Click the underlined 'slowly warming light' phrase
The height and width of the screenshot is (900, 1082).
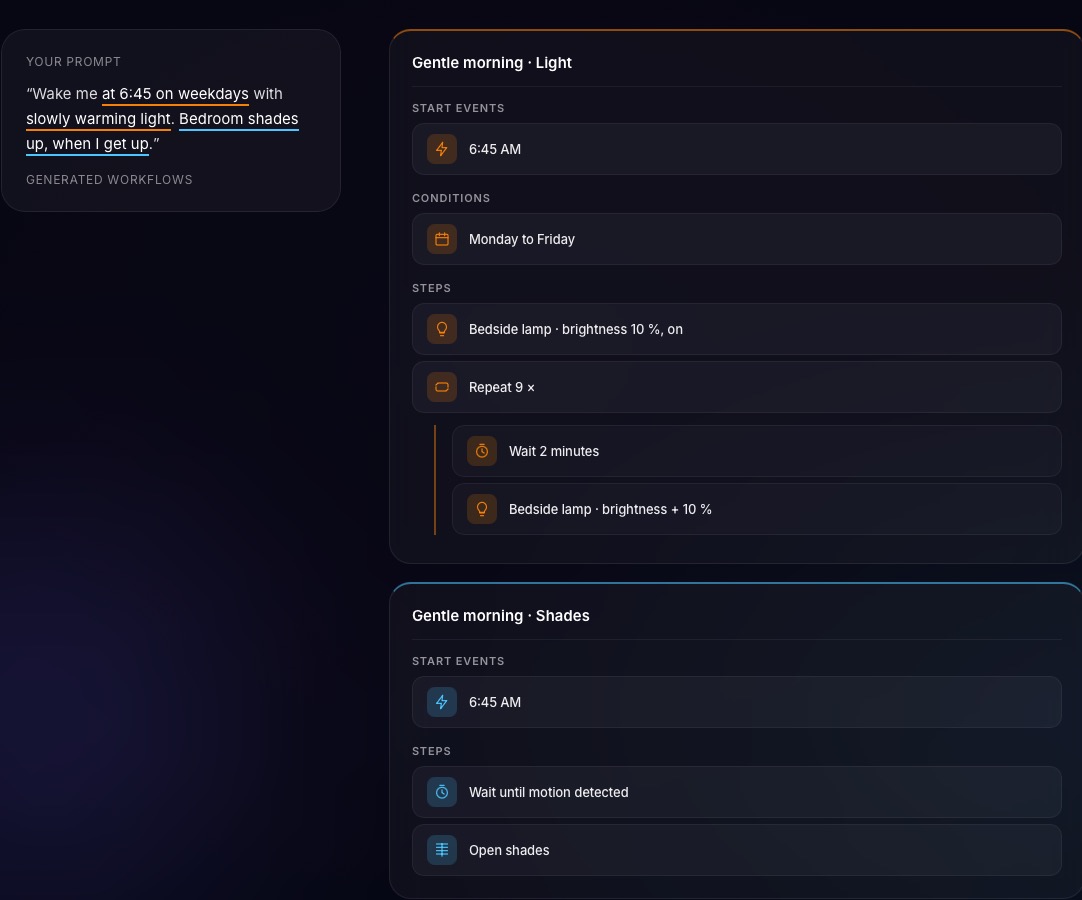[98, 119]
